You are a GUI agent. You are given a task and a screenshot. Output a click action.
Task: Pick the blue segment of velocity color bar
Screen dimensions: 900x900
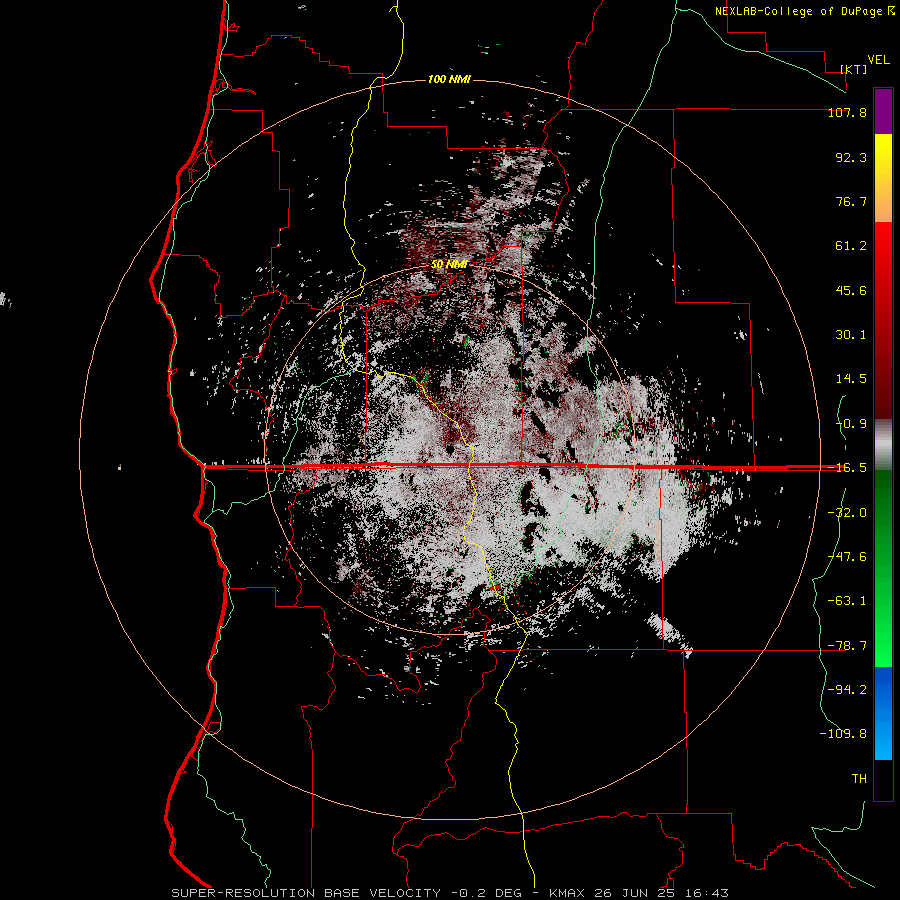pos(883,713)
